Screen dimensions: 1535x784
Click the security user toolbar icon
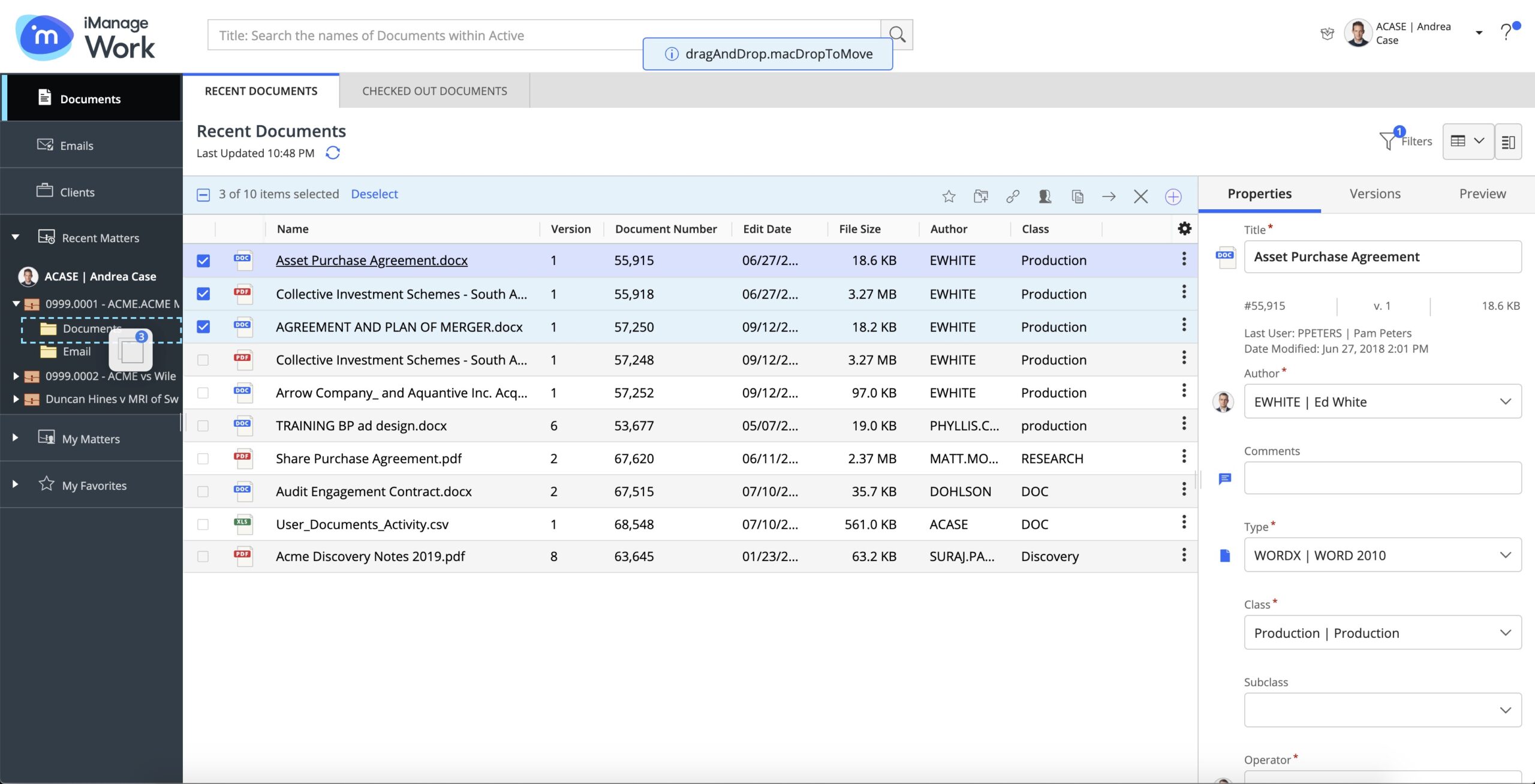(x=1045, y=196)
